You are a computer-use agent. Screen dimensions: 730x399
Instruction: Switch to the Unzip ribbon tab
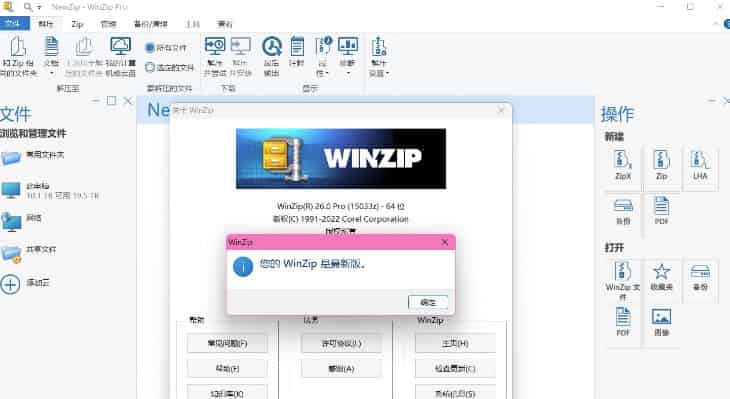click(46, 24)
